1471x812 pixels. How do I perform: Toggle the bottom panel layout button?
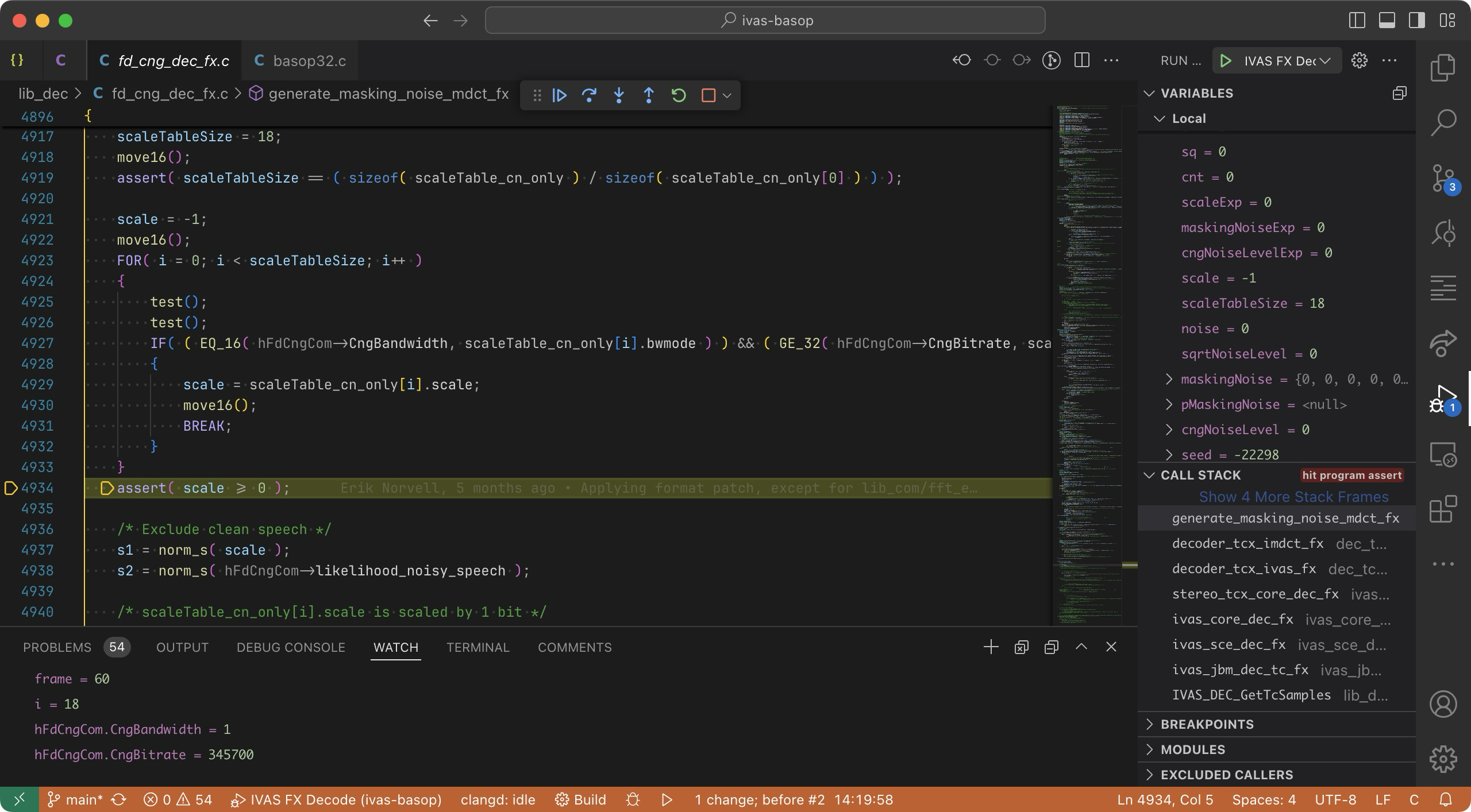pos(1387,21)
